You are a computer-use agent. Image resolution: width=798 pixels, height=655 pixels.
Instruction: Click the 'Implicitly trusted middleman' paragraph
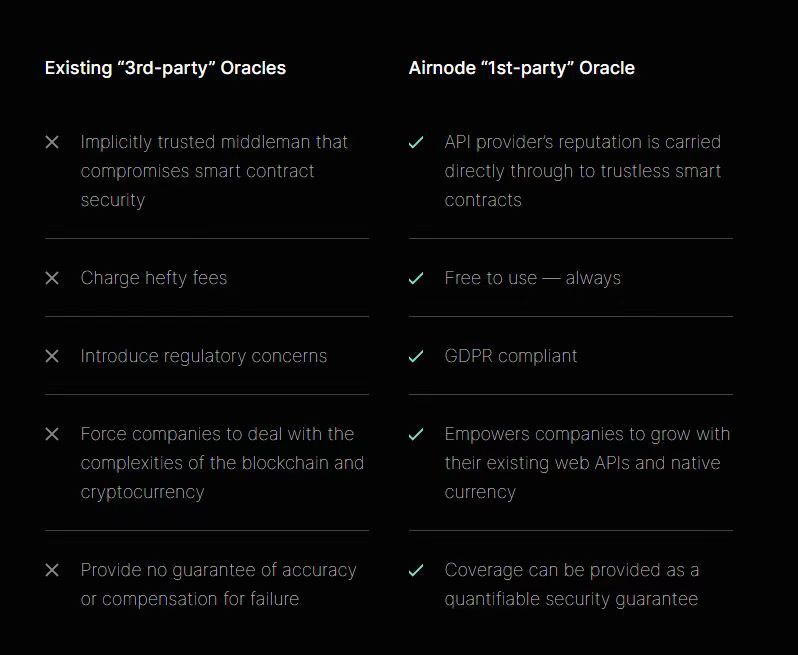coord(214,170)
